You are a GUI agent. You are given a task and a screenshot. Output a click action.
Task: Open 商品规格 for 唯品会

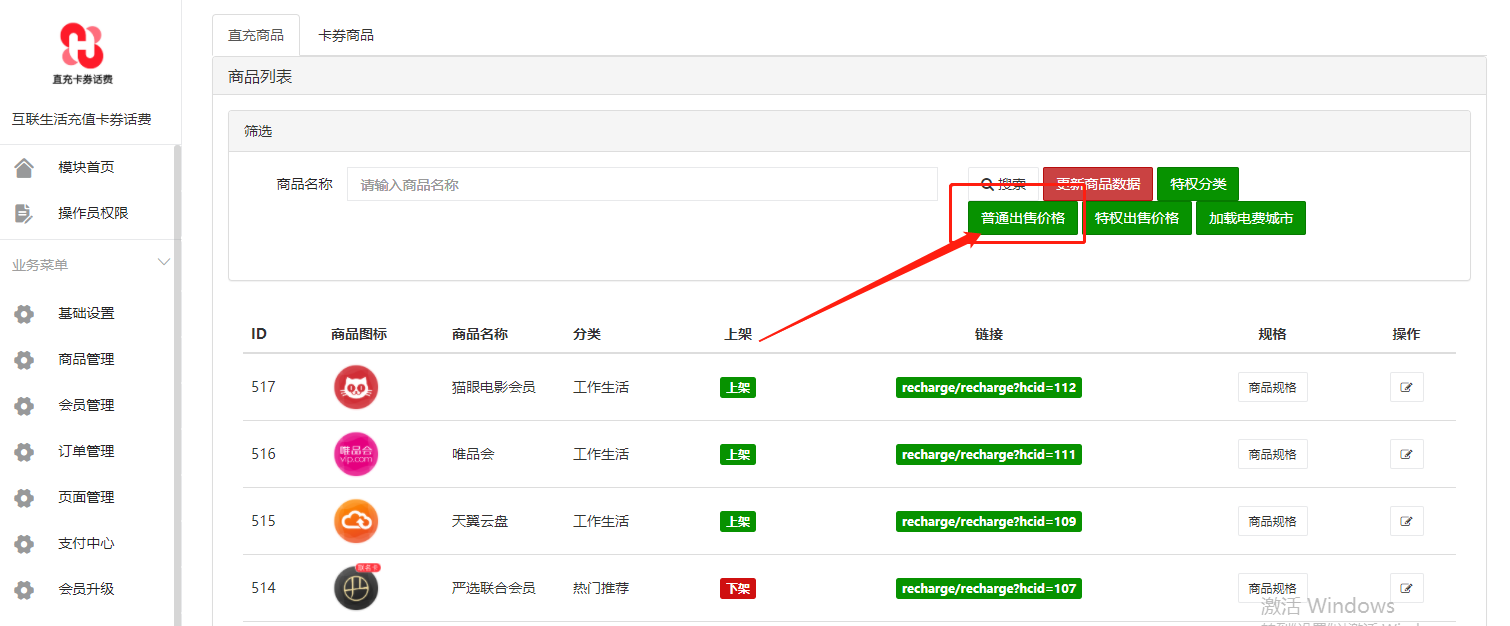pyautogui.click(x=1272, y=454)
